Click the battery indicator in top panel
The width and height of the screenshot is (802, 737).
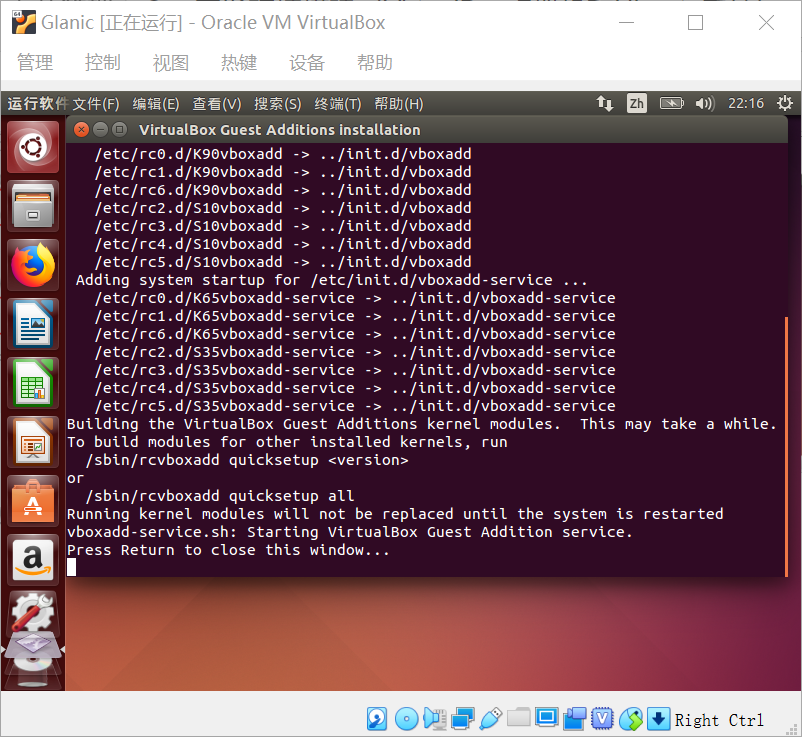pos(672,104)
